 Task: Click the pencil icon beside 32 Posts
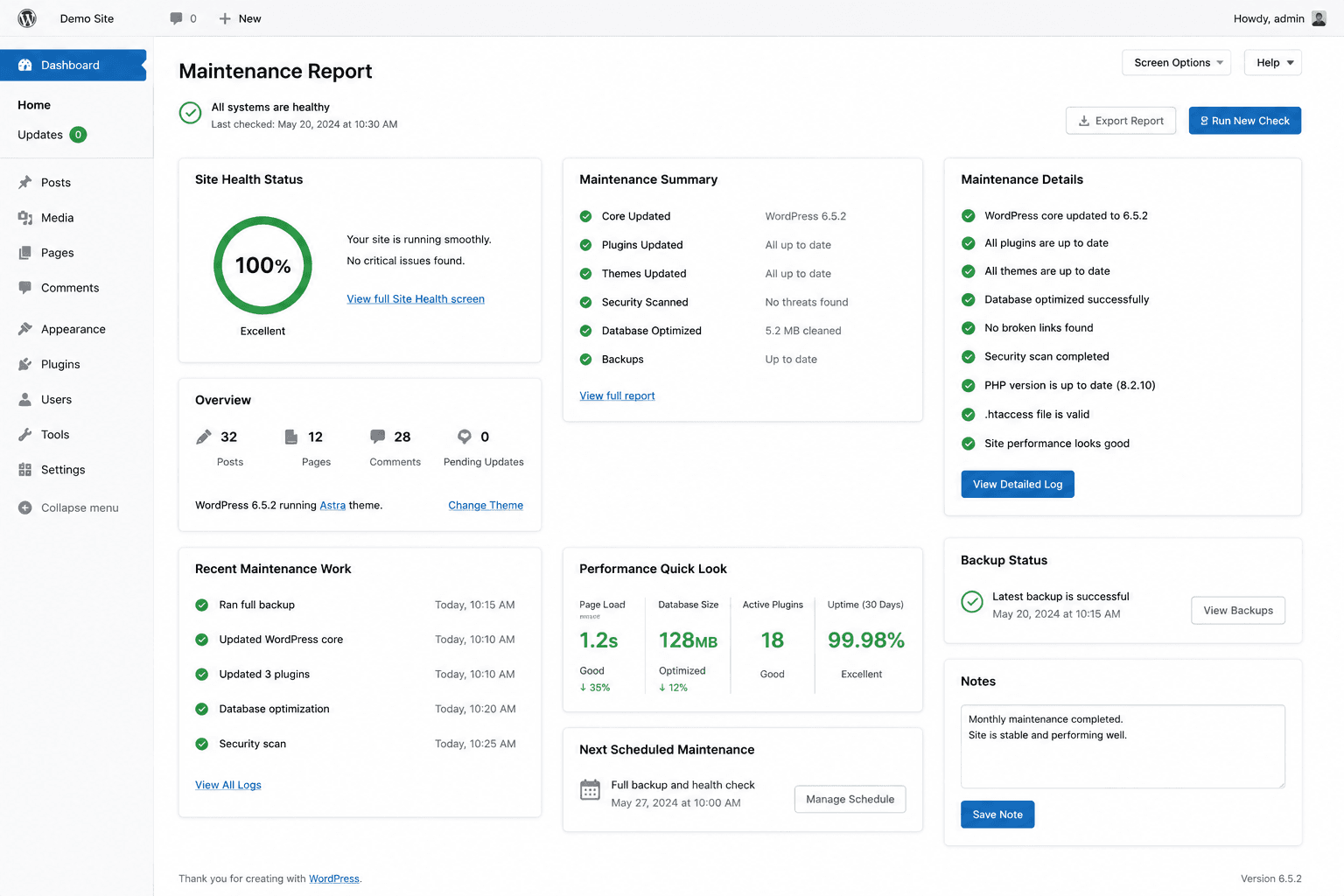204,437
